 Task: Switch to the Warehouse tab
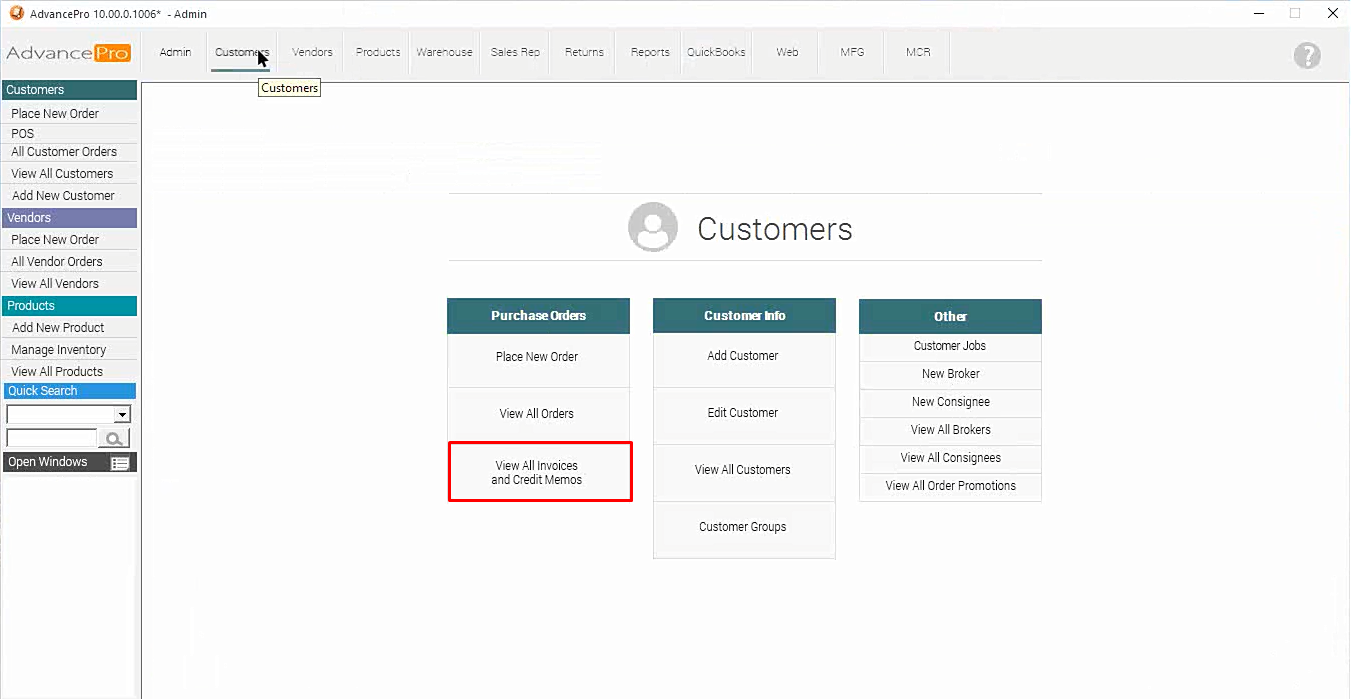(444, 52)
